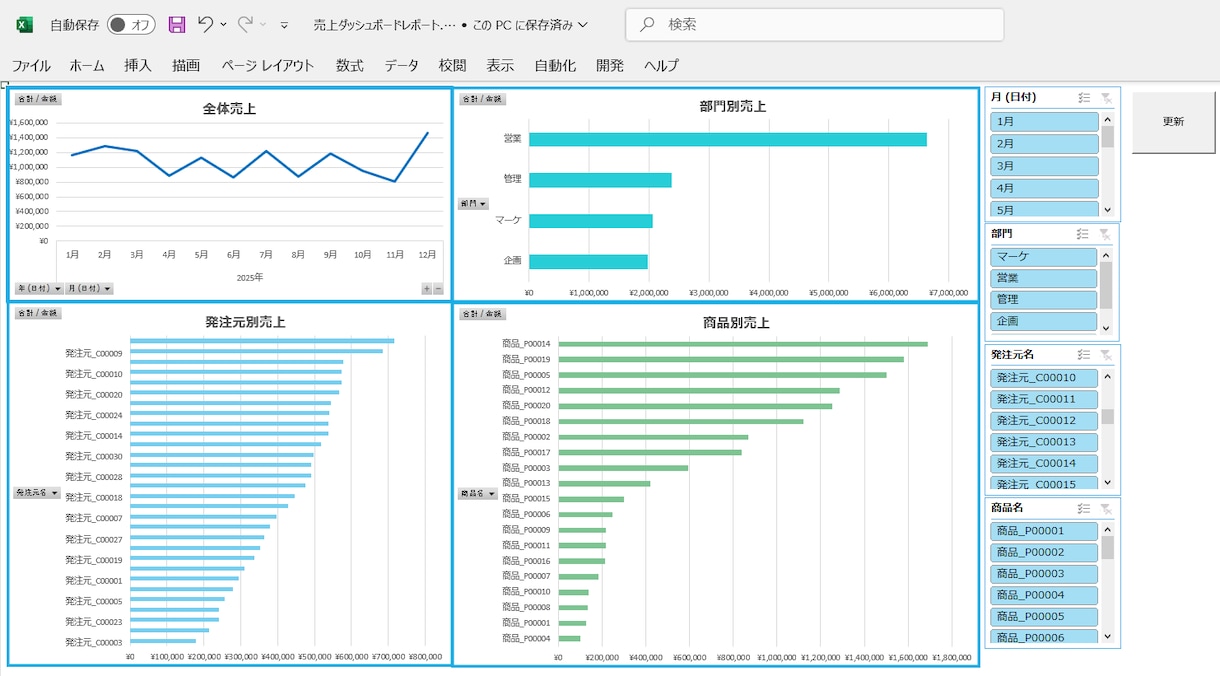This screenshot has height=676, width=1220.
Task: Open the 商品名 field filter in 商品別売上 chart
Action: pyautogui.click(x=477, y=493)
